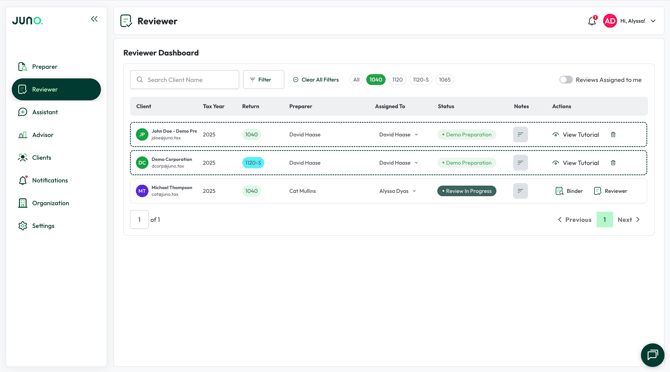Select the 1065 filter chip

444,79
